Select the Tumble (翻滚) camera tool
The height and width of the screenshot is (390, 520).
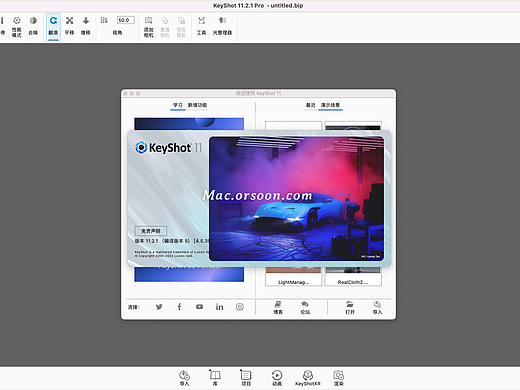tap(53, 26)
